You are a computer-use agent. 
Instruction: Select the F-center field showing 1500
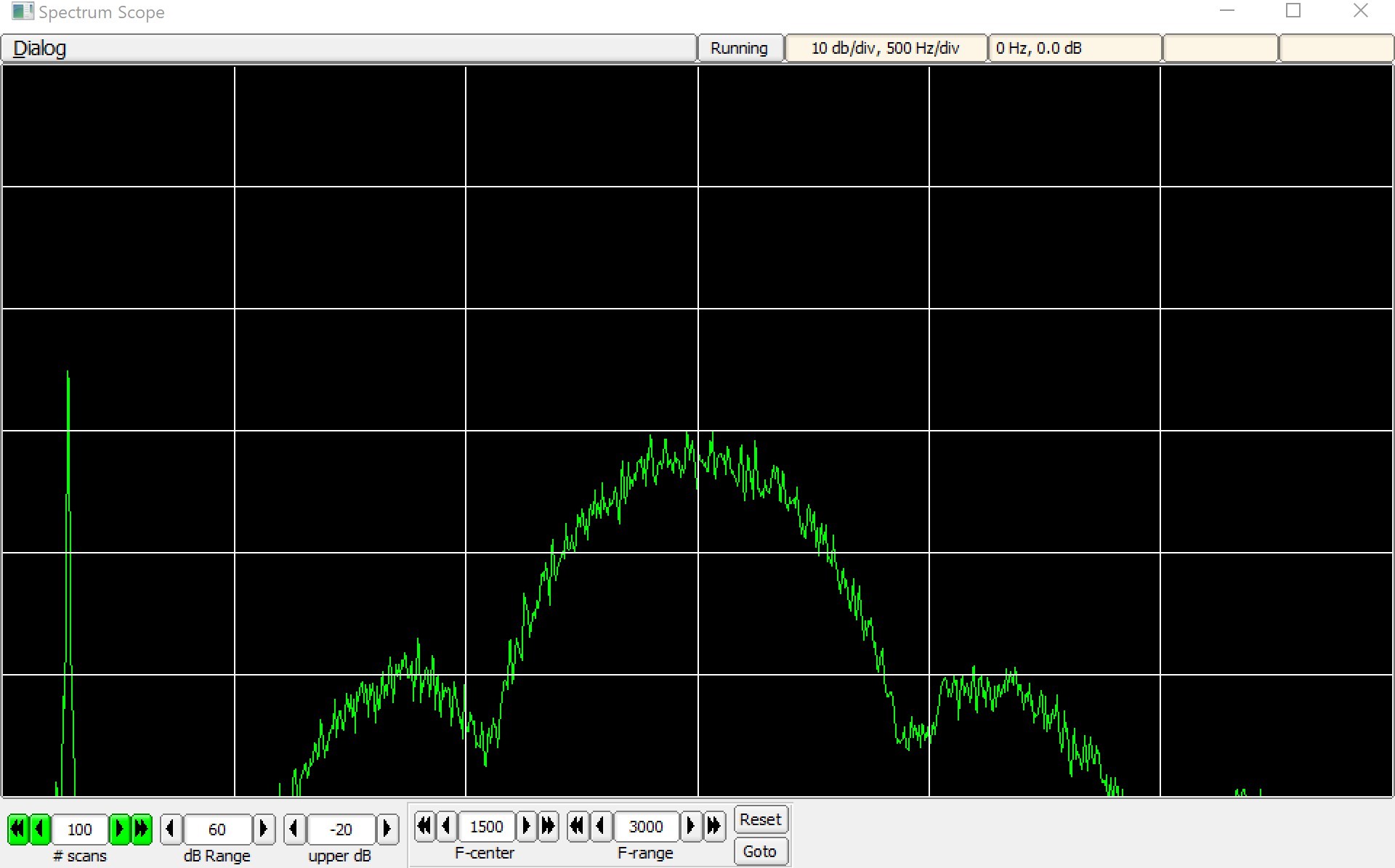(x=487, y=826)
